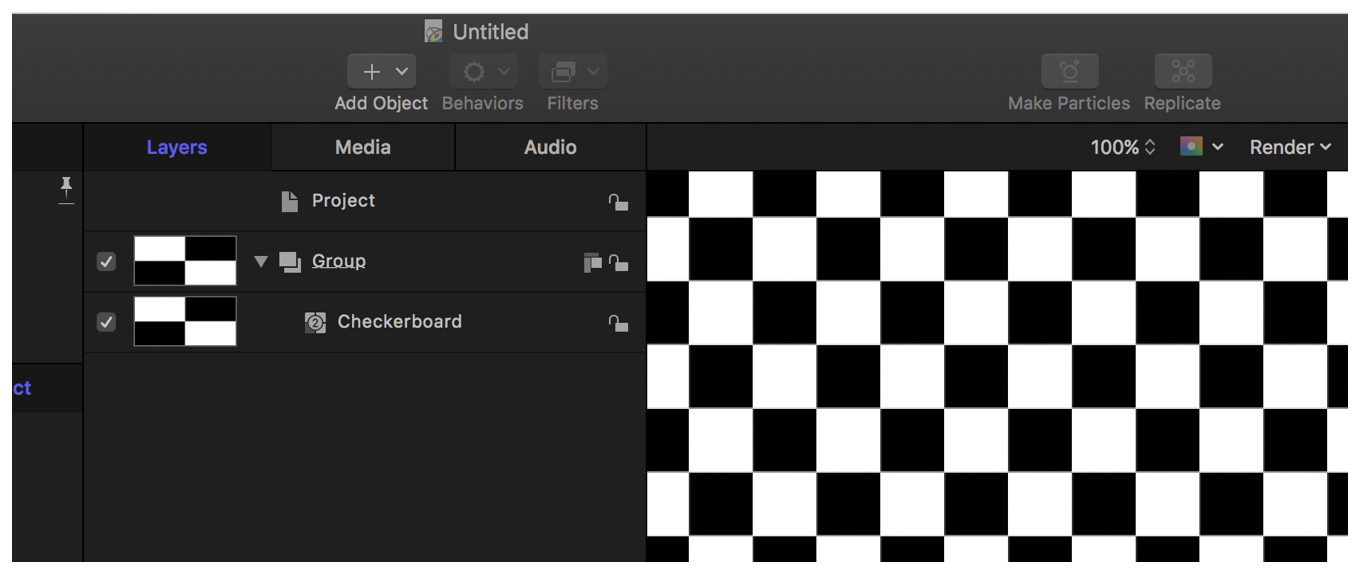Click the pin icon in left pane
The height and width of the screenshot is (574, 1360).
[66, 188]
